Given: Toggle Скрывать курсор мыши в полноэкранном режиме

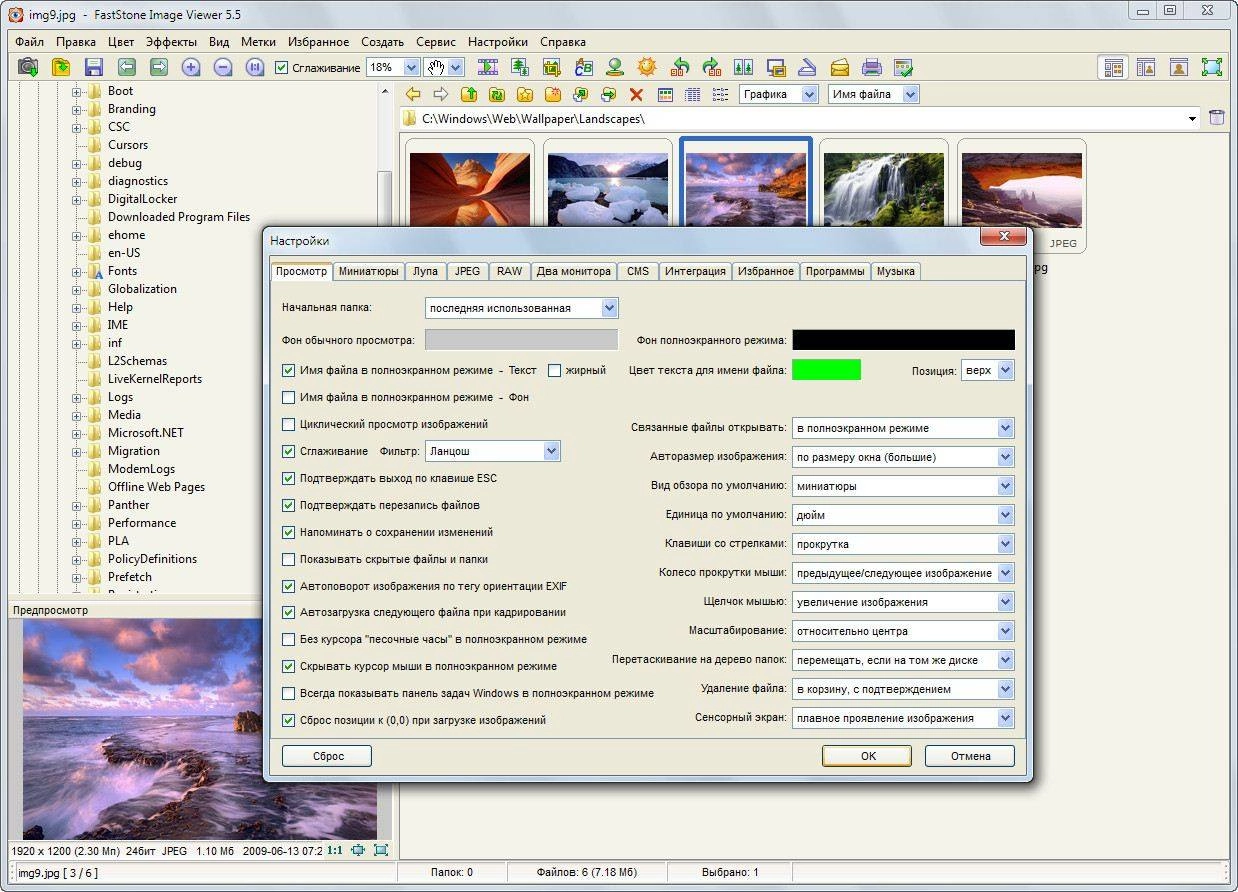Looking at the screenshot, I should click(289, 666).
